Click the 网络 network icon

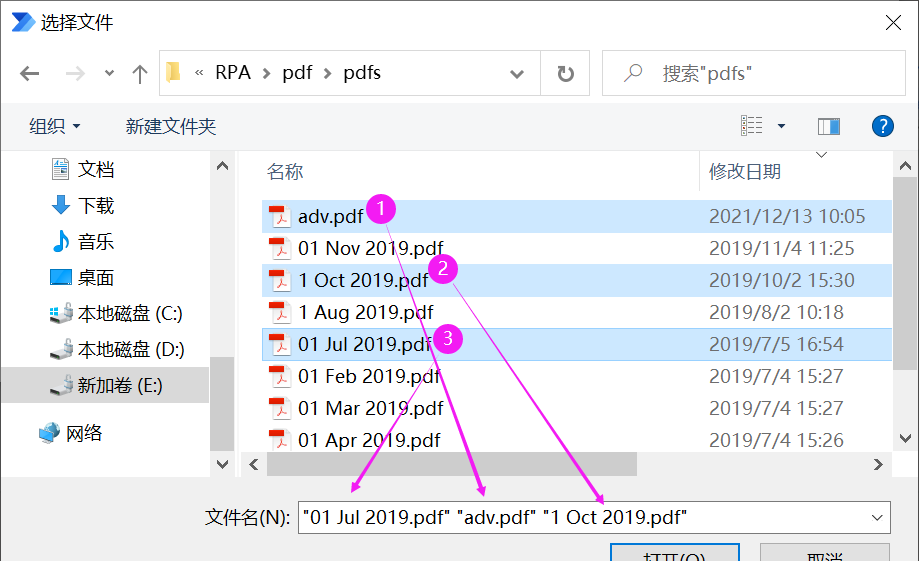49,433
